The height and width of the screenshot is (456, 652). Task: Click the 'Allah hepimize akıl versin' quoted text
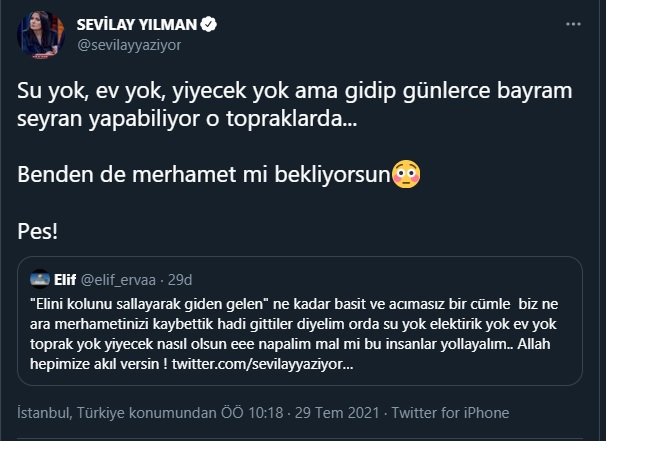(290, 354)
